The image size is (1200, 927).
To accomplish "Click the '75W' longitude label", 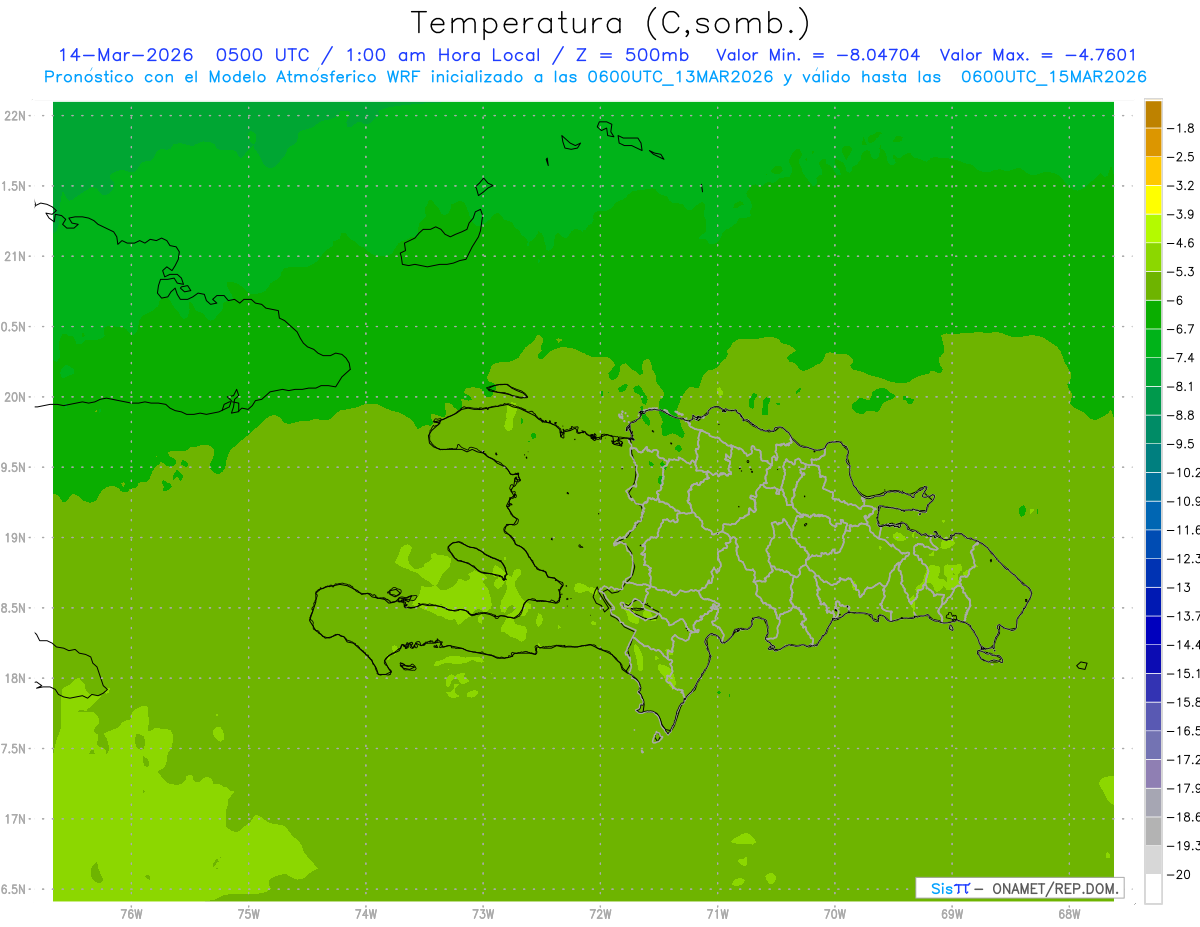I will click(x=249, y=914).
